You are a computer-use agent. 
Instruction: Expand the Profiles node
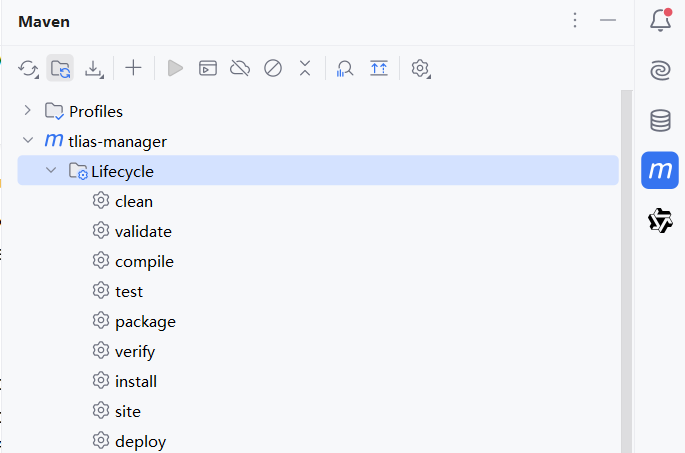[28, 111]
